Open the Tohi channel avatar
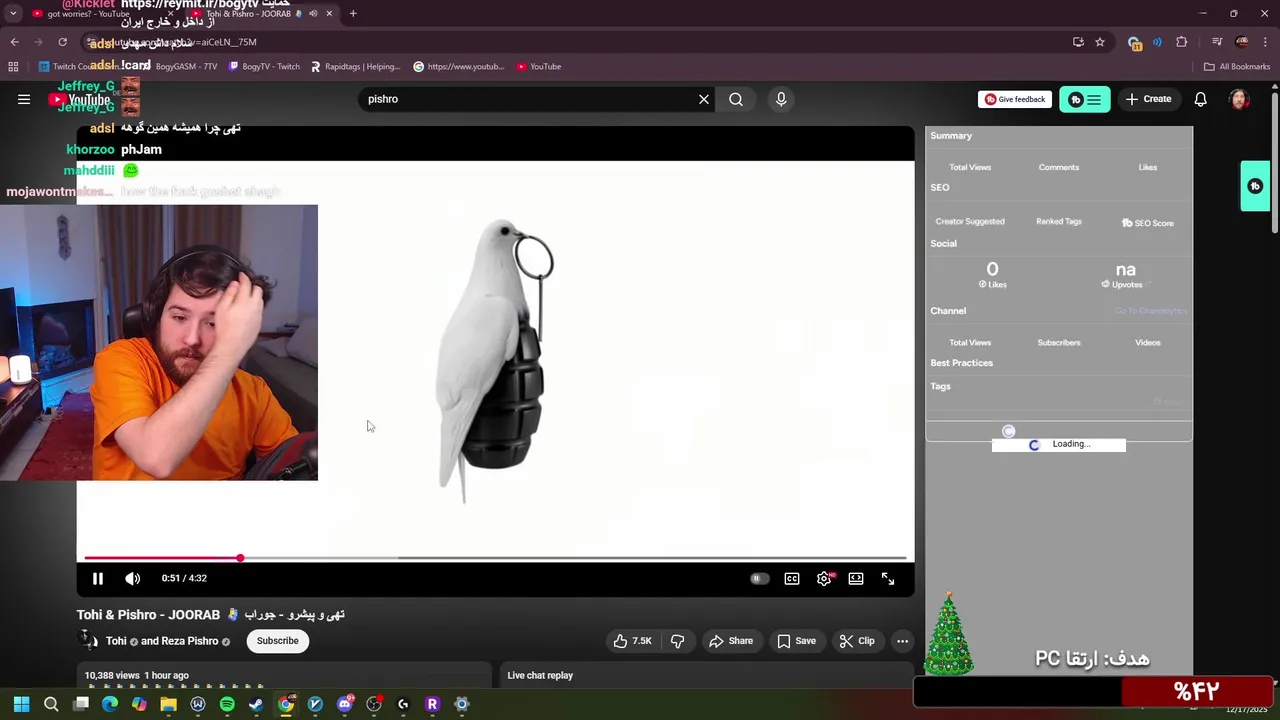 pos(88,641)
